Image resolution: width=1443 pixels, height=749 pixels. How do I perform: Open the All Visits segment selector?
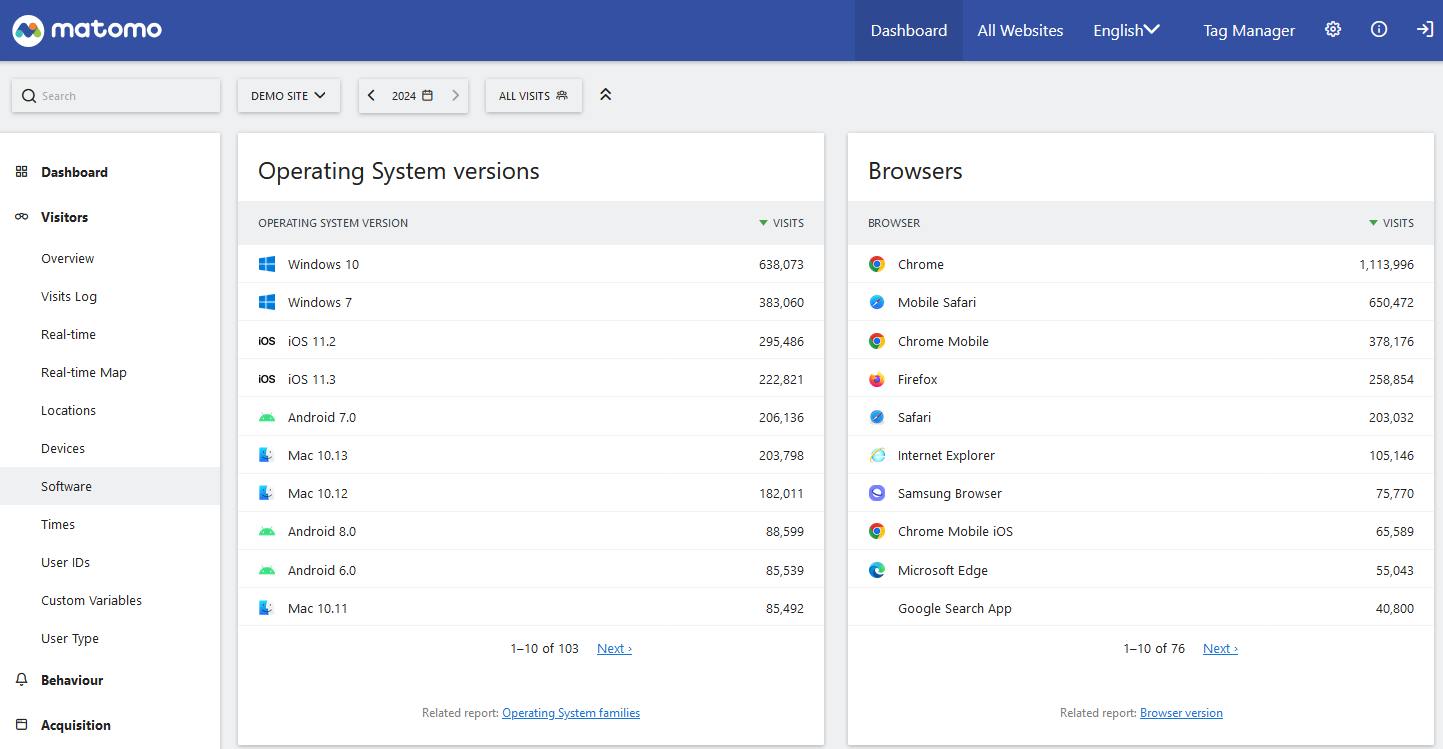[533, 96]
